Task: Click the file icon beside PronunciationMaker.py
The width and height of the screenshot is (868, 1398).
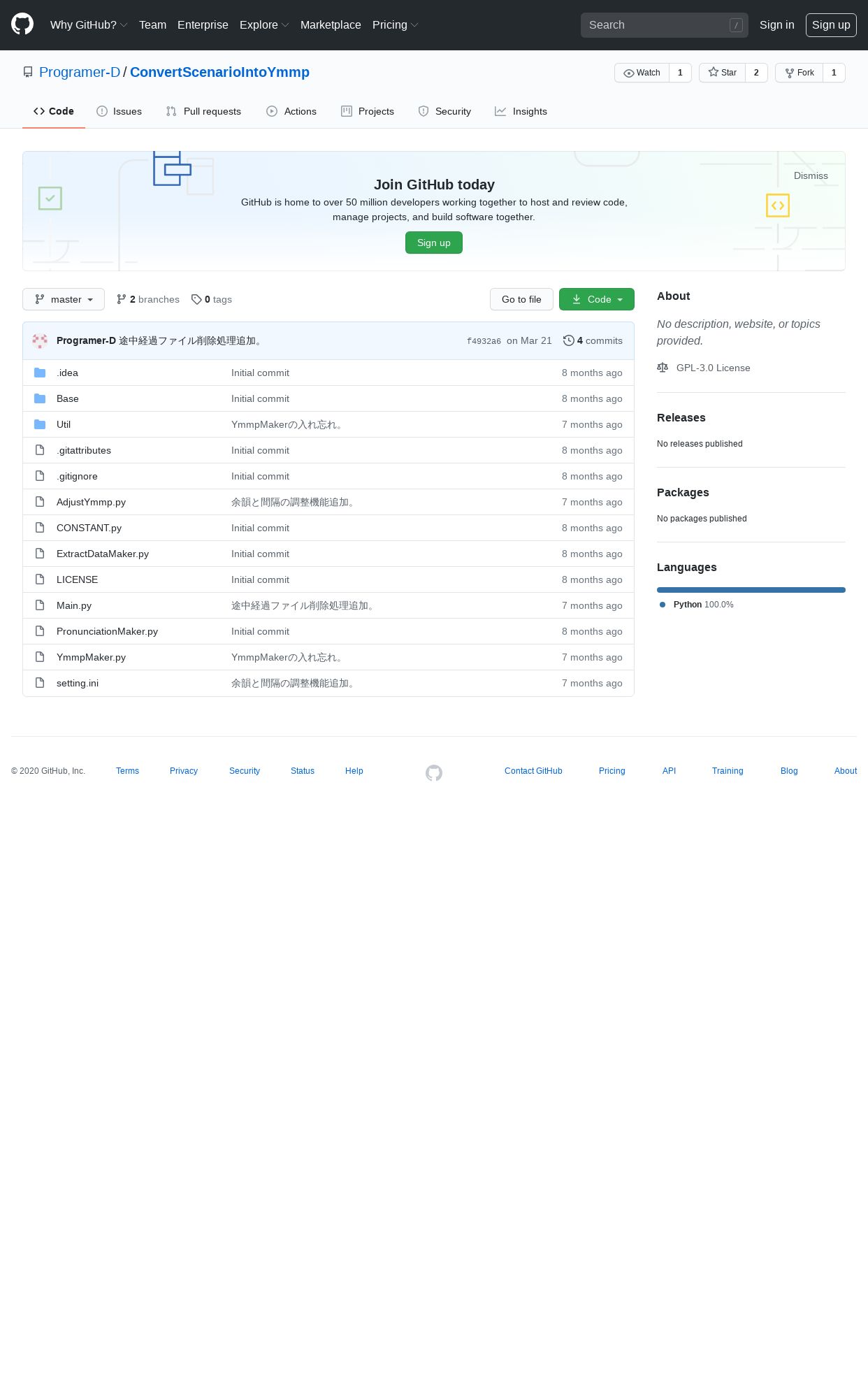Action: pos(40,631)
